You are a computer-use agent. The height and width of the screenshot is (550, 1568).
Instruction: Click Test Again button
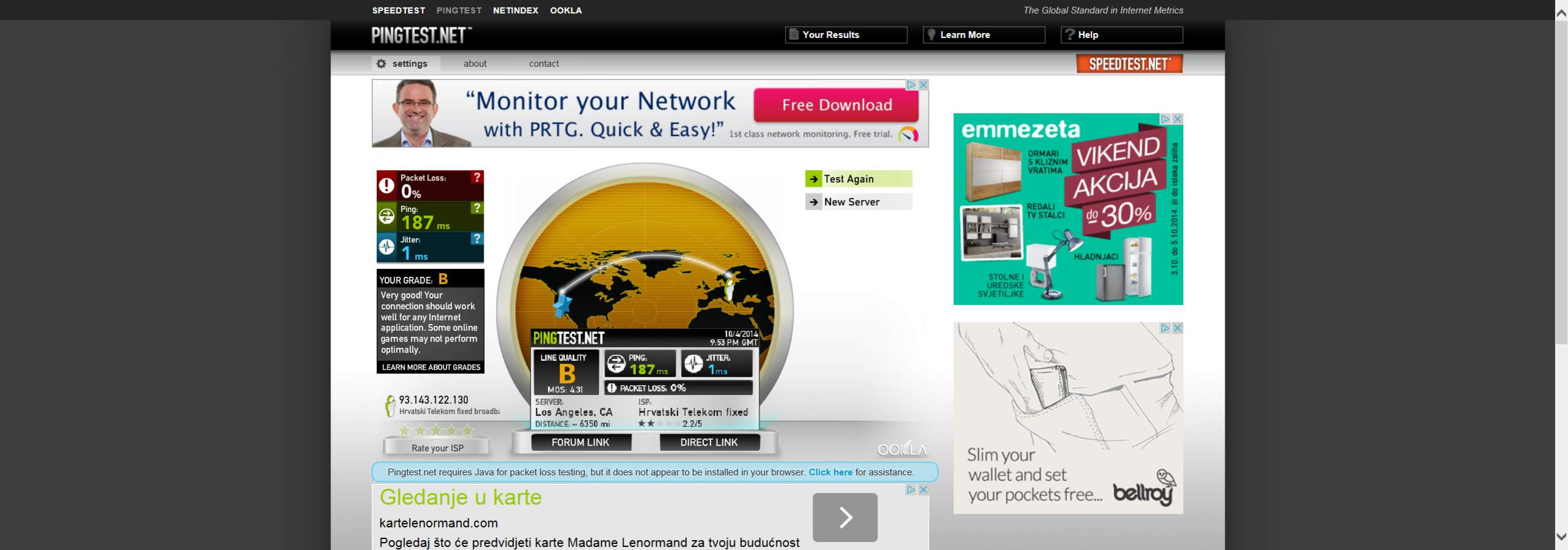[x=858, y=179]
